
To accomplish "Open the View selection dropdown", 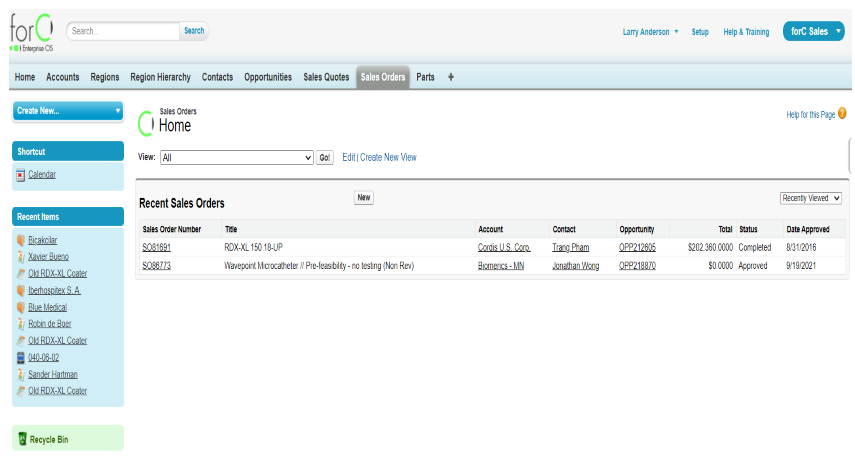I will pyautogui.click(x=237, y=158).
